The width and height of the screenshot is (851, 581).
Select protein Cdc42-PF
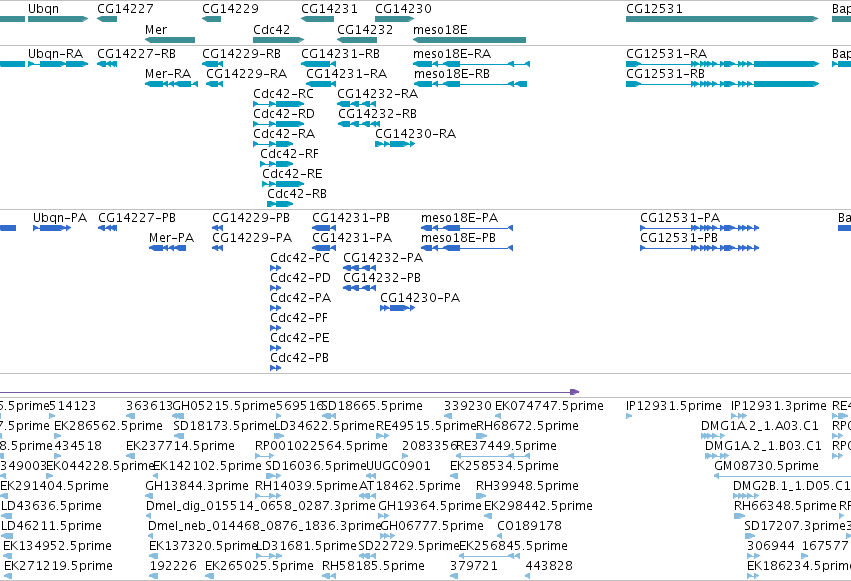pos(299,318)
